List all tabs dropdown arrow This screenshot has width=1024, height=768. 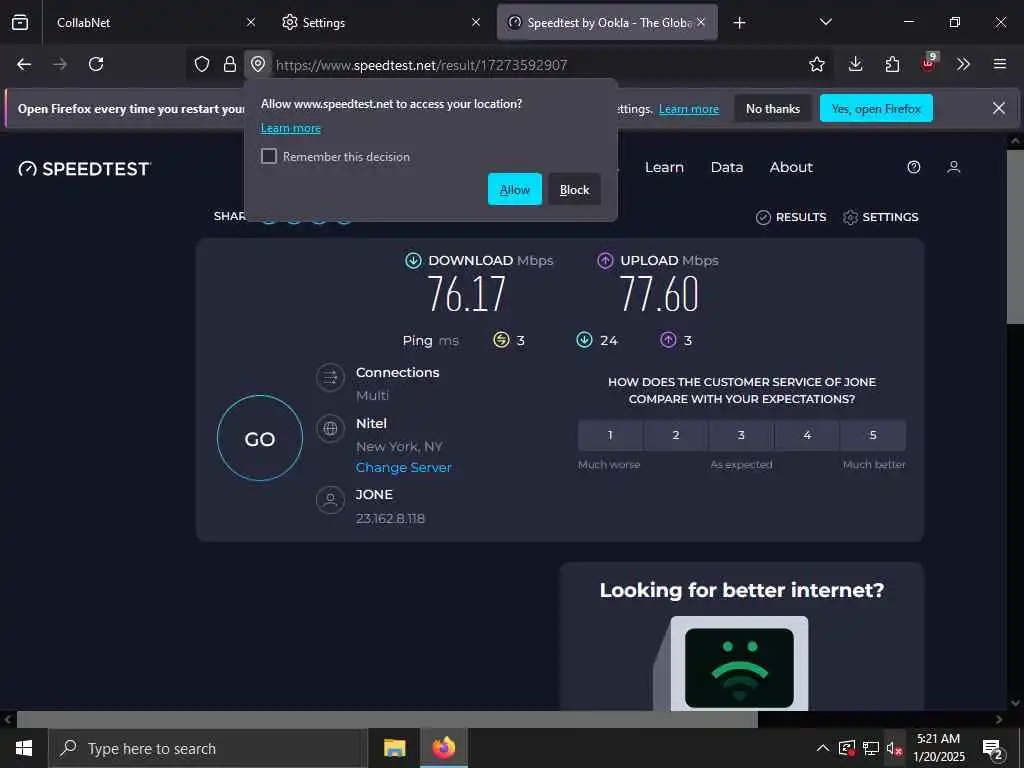click(x=825, y=22)
